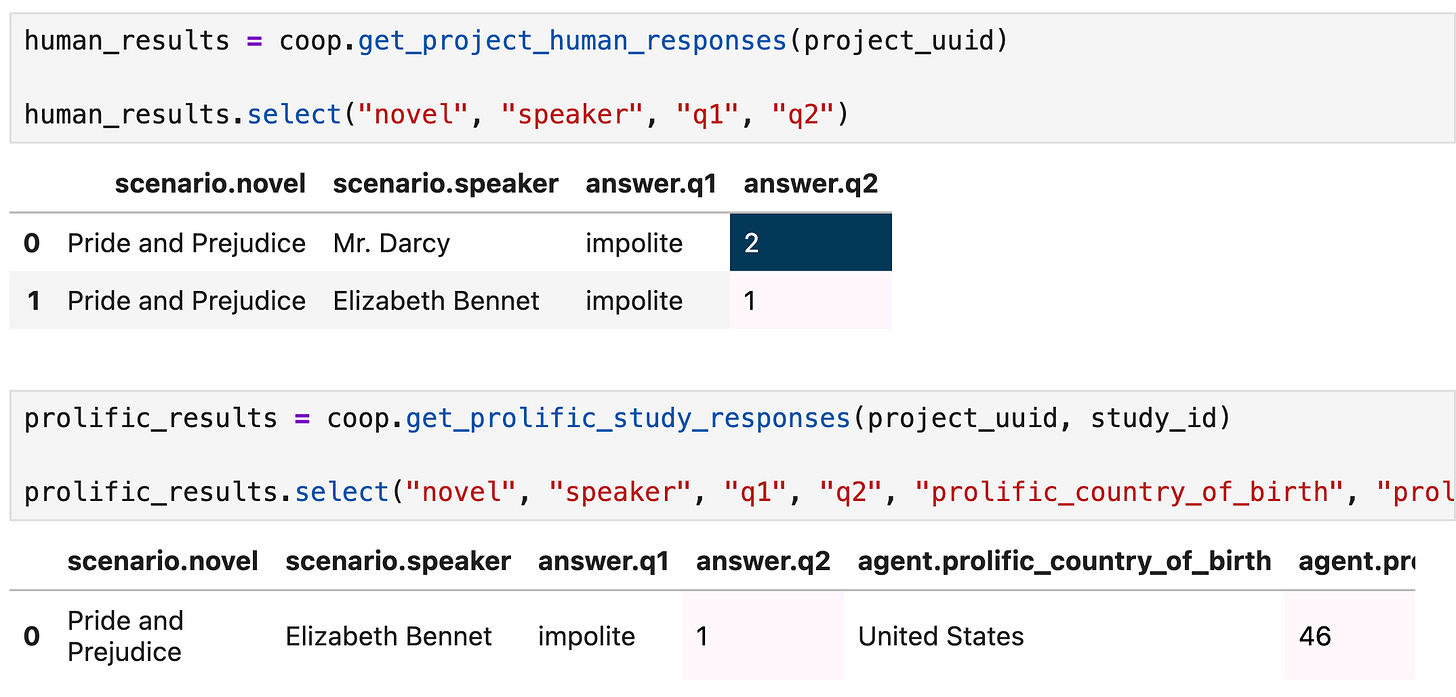Click the answer.q2 header in first table
The image size is (1456, 697).
pyautogui.click(x=811, y=184)
